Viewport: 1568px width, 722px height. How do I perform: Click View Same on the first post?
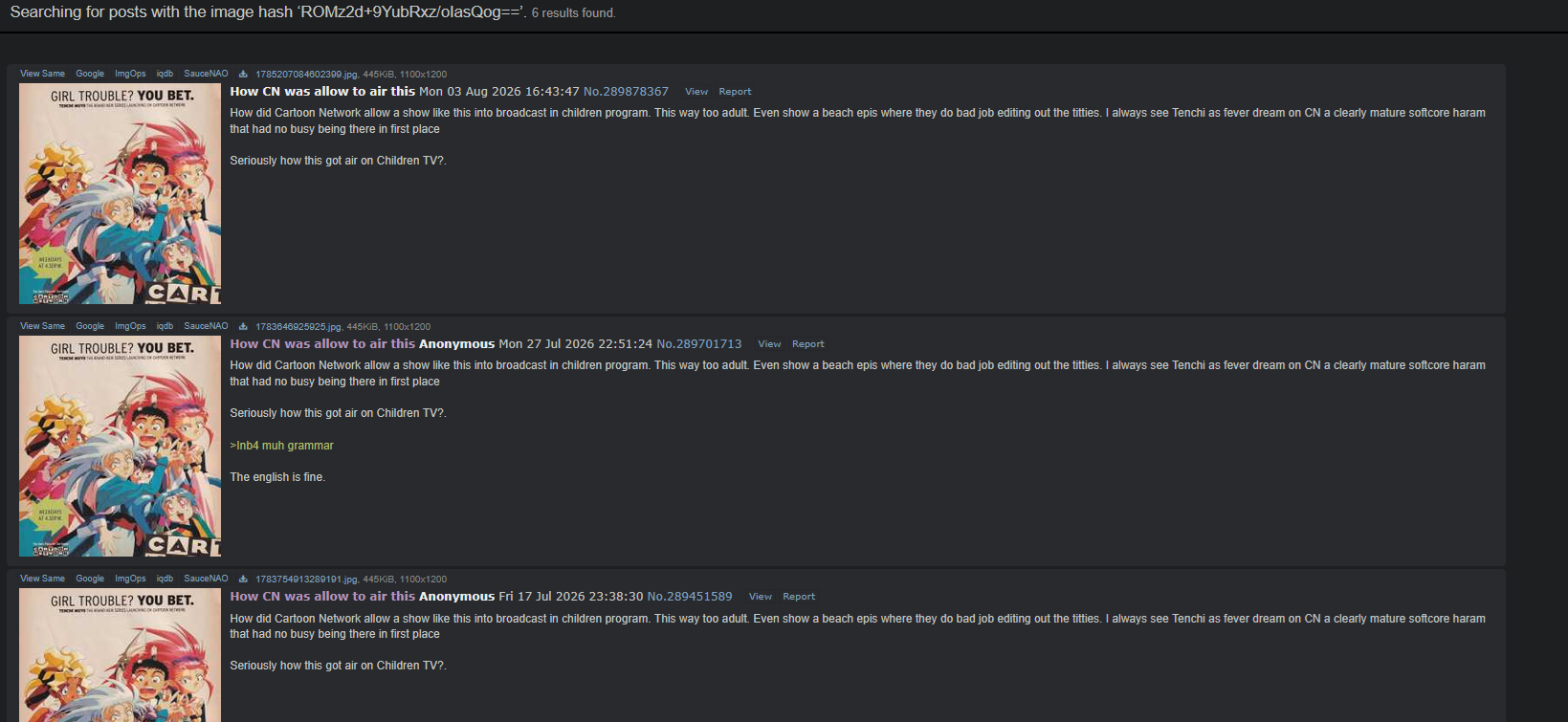[x=42, y=74]
